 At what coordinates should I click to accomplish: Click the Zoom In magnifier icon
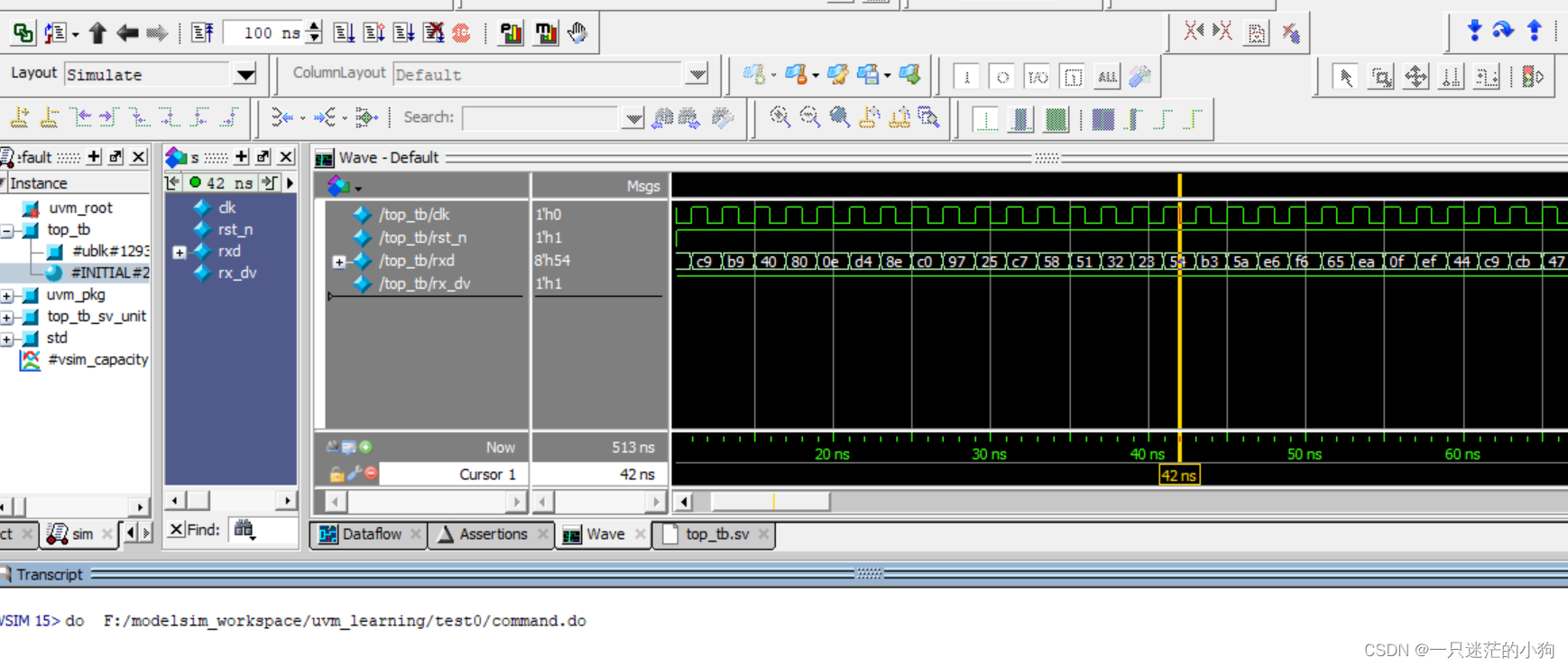(779, 117)
